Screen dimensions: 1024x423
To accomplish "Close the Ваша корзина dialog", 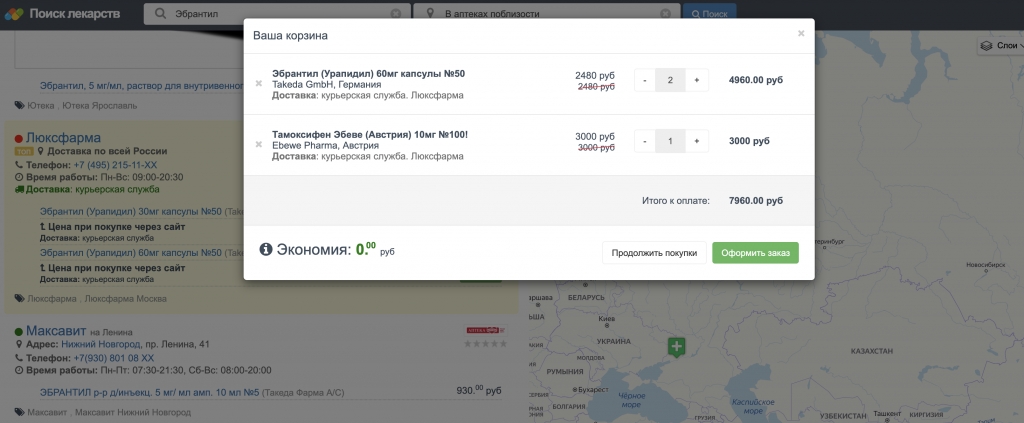I will click(801, 33).
